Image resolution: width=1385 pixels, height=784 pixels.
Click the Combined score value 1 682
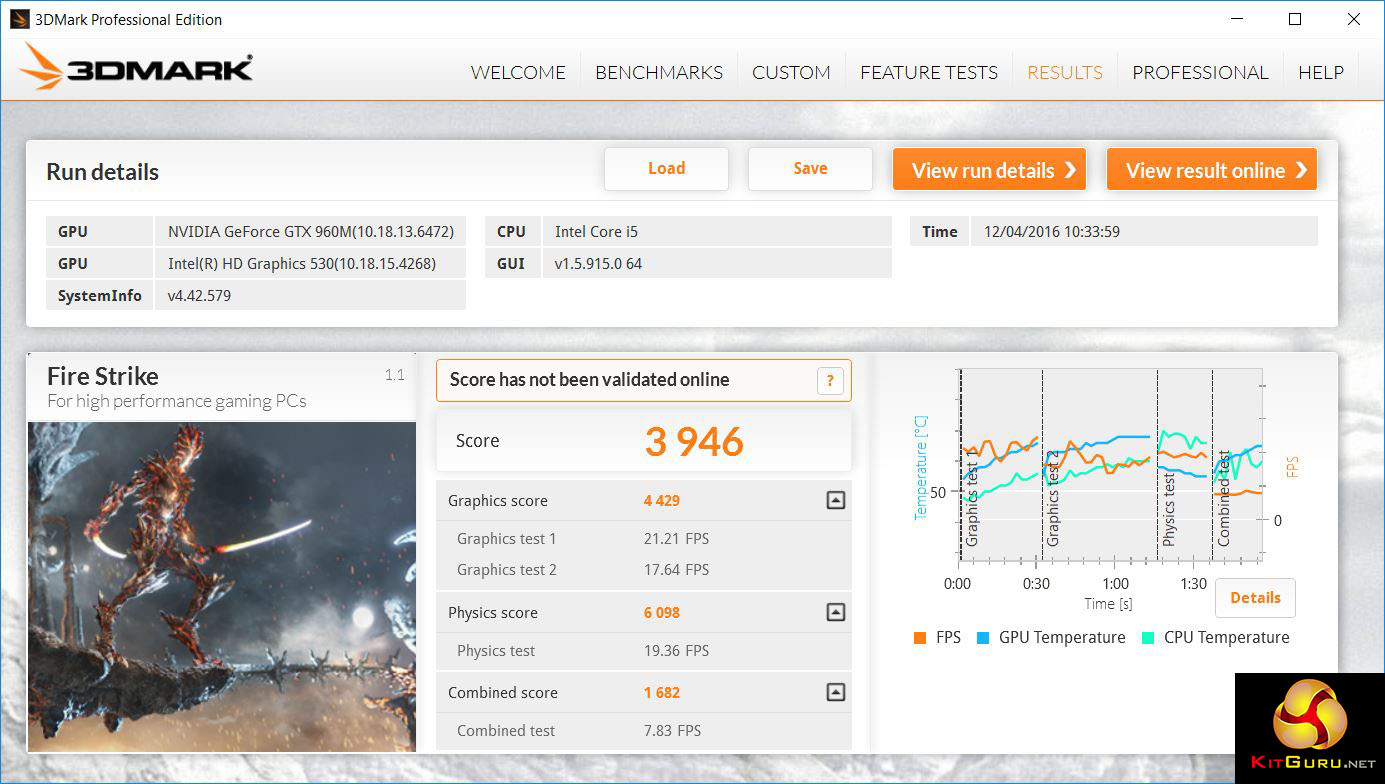pyautogui.click(x=662, y=693)
